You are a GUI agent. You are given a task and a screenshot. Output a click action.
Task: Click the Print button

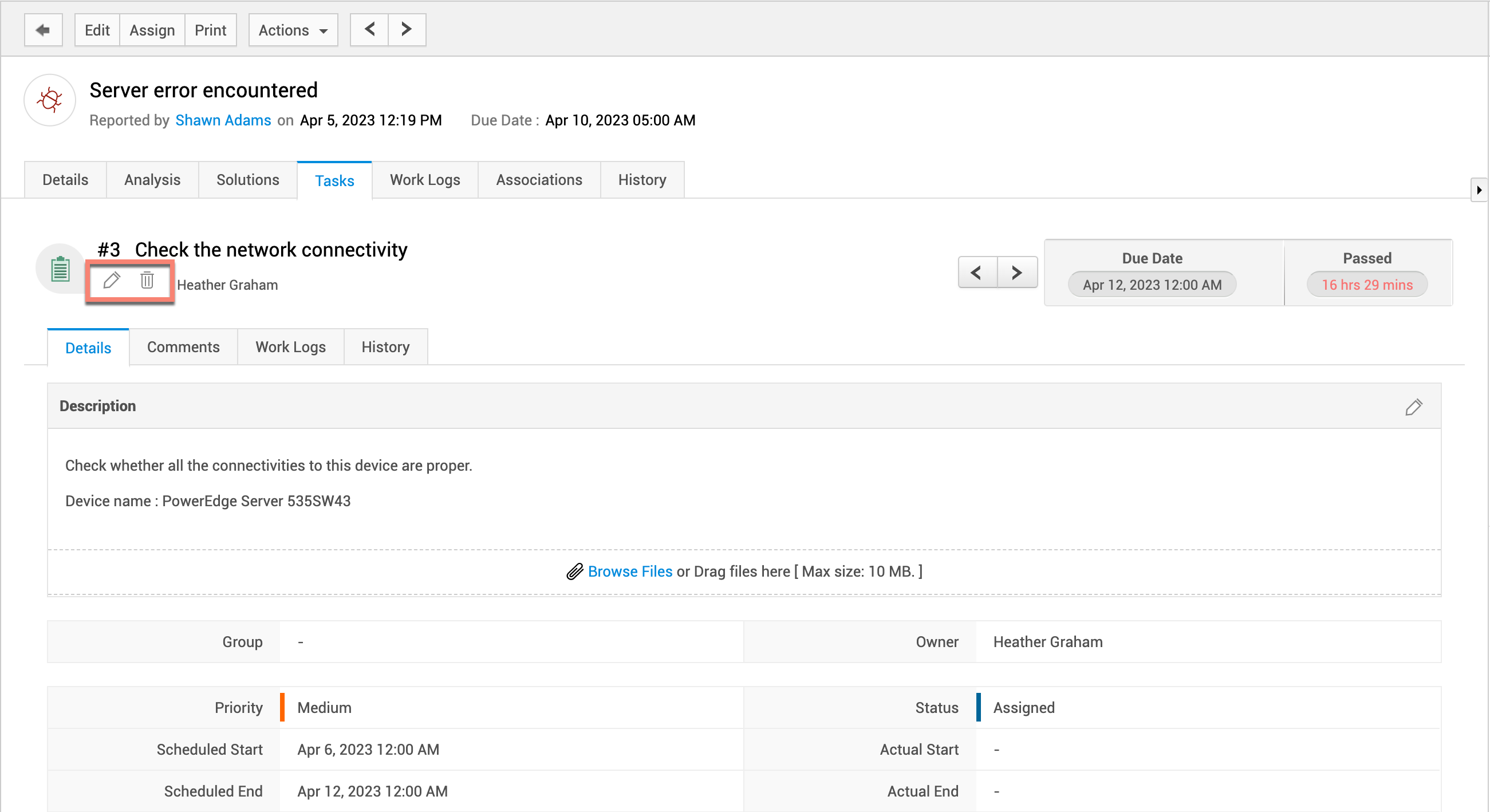(x=211, y=30)
